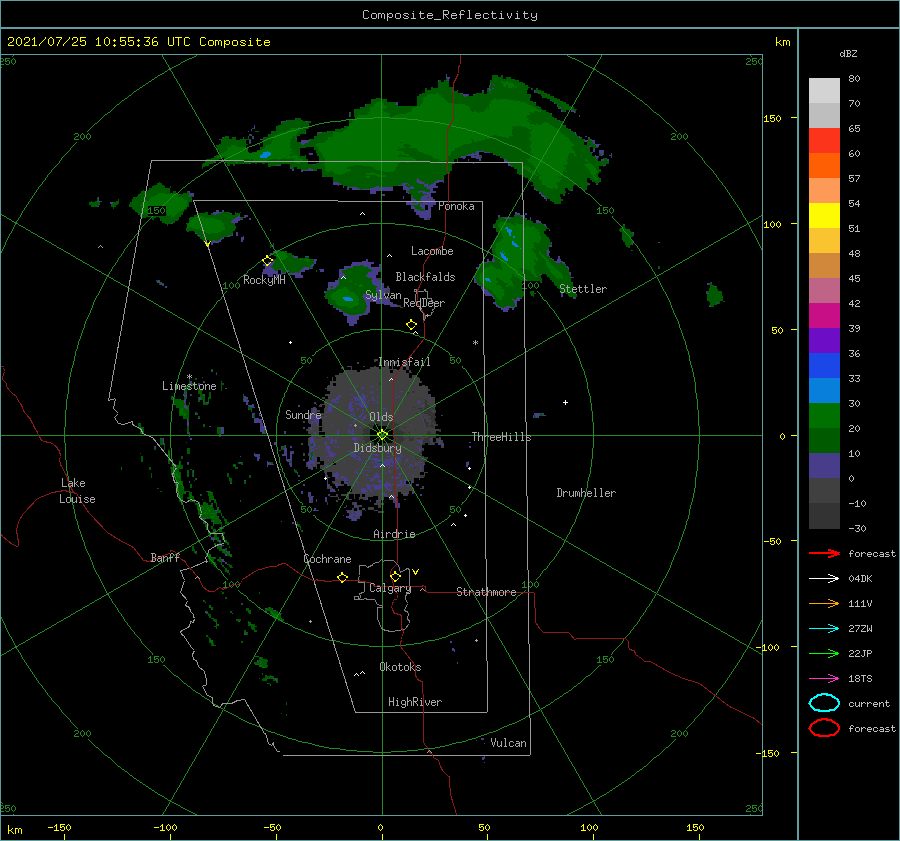
Task: Click the white plus marker west of Drumheller
Action: pos(565,402)
